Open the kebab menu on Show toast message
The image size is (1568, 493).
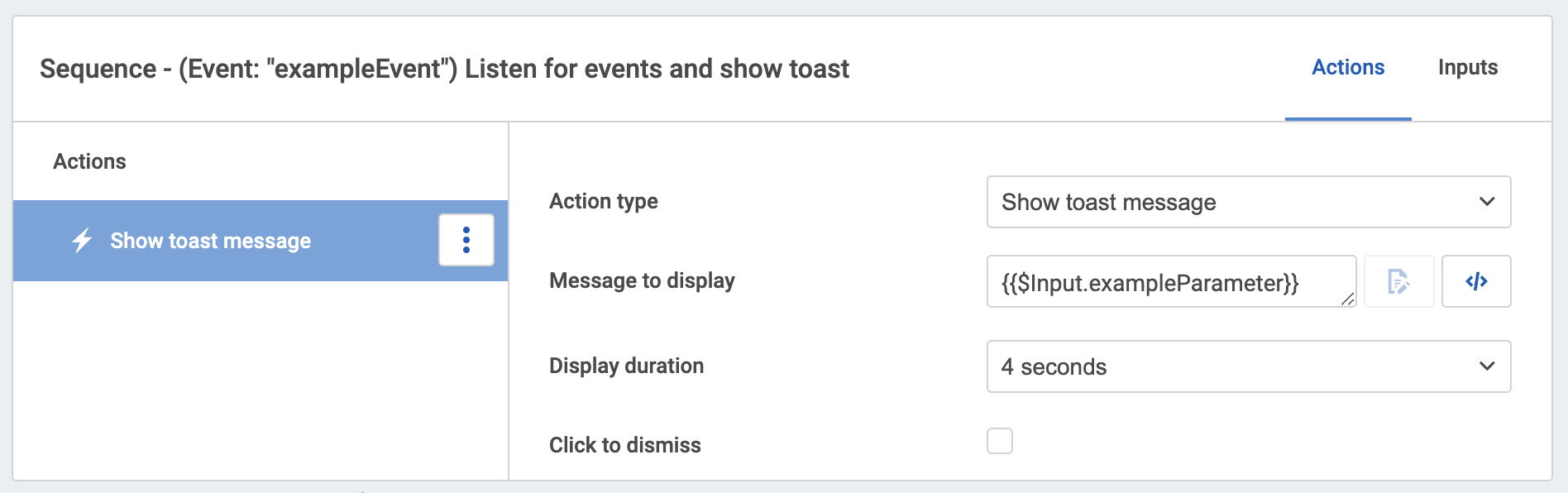(466, 241)
